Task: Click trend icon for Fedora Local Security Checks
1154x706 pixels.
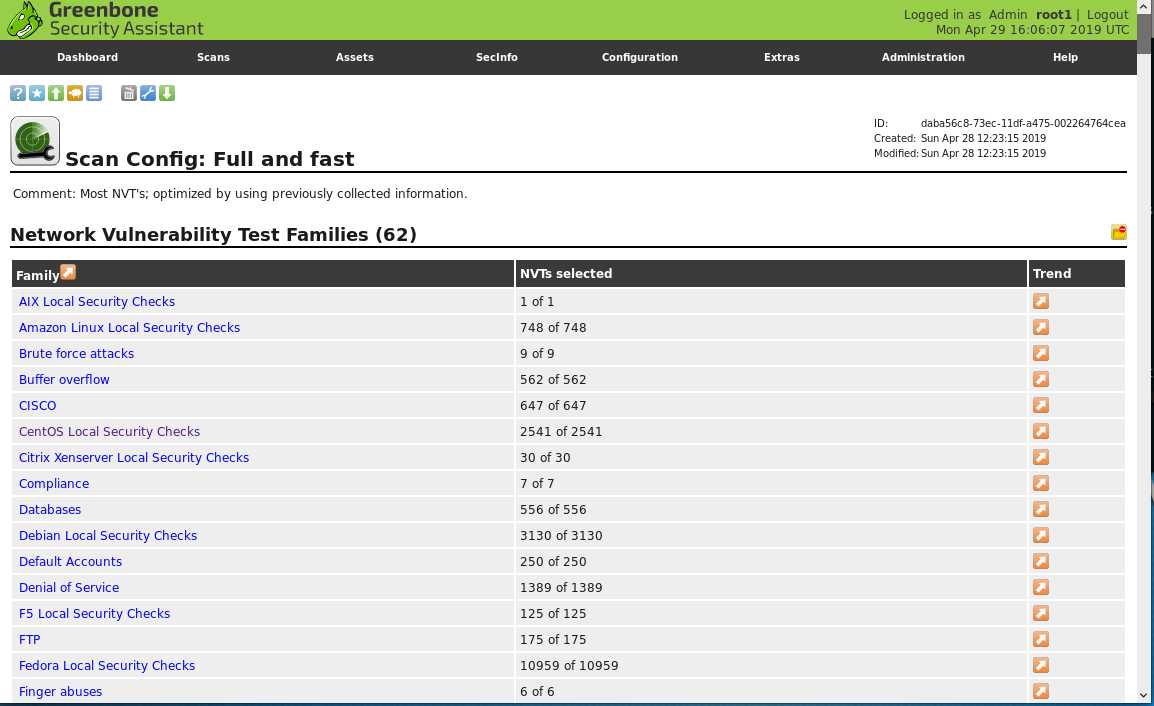Action: click(1041, 666)
